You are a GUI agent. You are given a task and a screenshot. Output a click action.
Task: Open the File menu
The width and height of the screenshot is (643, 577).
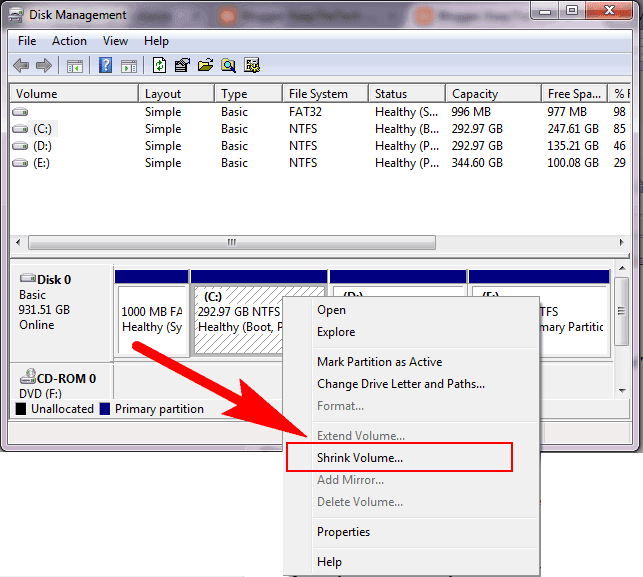[x=27, y=41]
